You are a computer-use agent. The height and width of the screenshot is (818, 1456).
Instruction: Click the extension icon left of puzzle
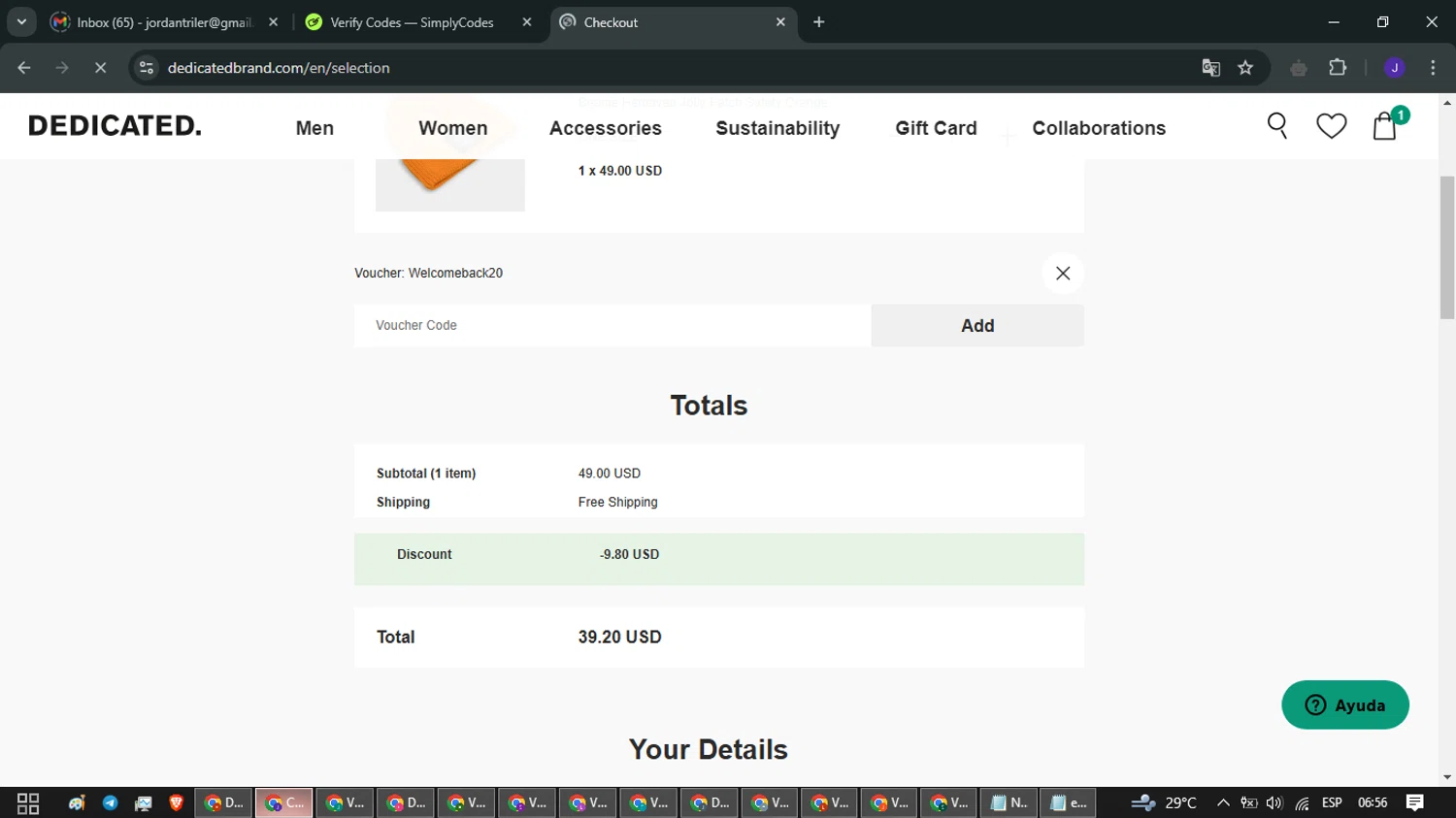1299,68
